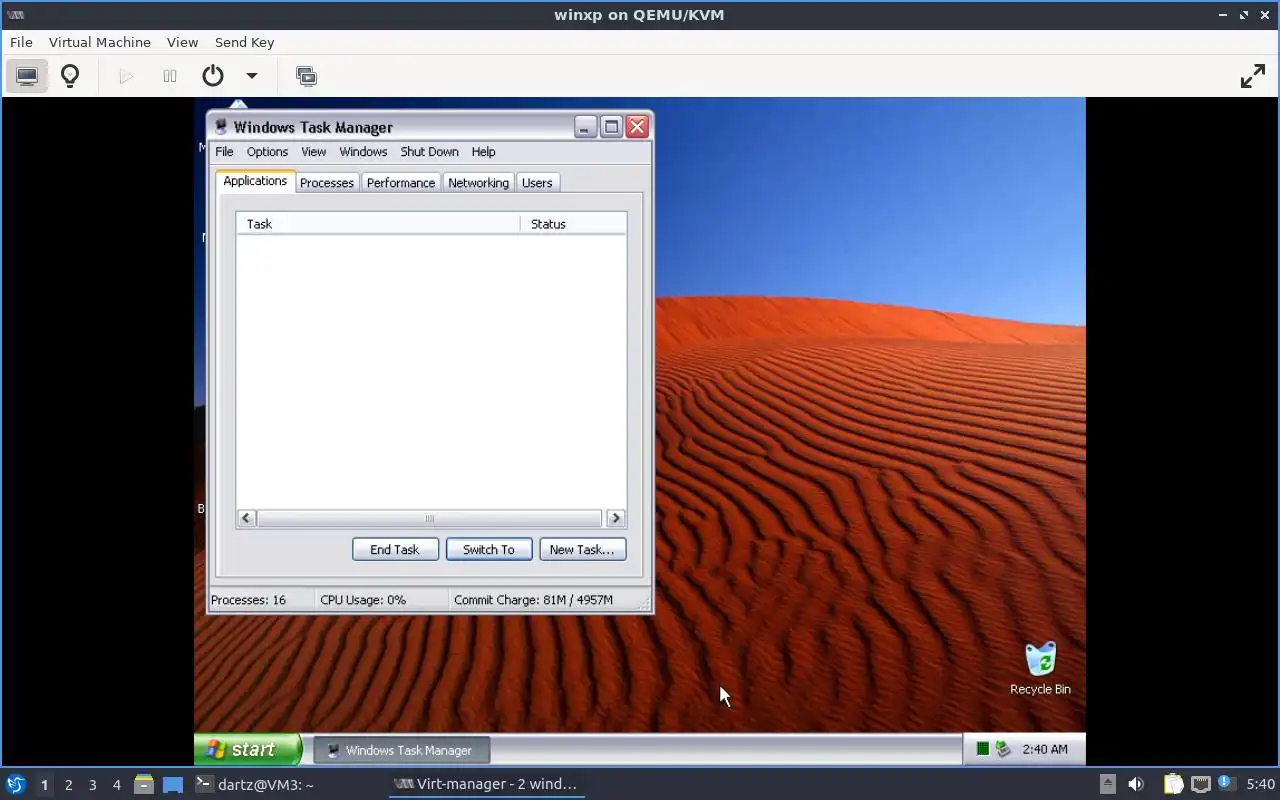Select the Applications tab

coord(255,181)
